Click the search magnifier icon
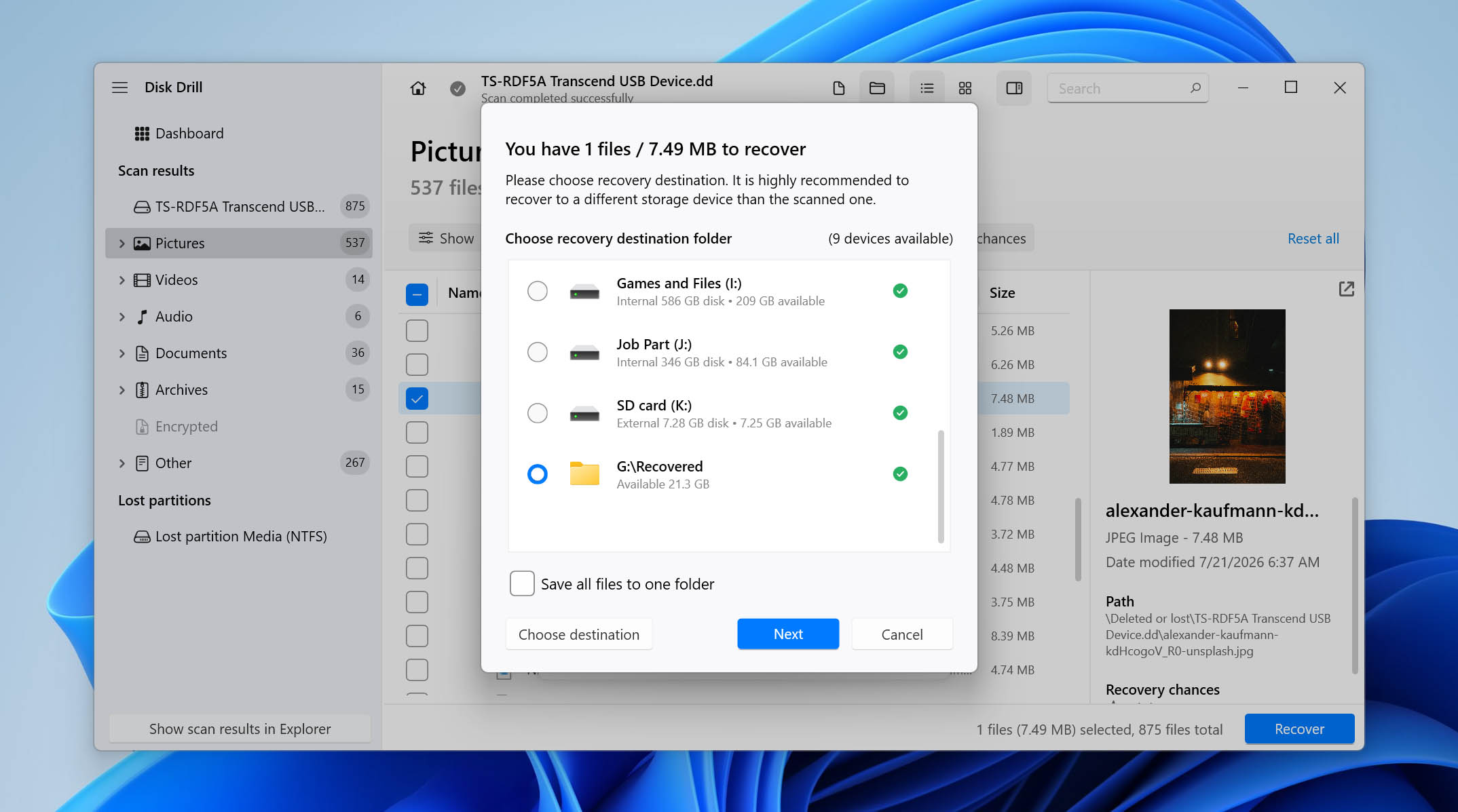Viewport: 1458px width, 812px height. [1195, 88]
